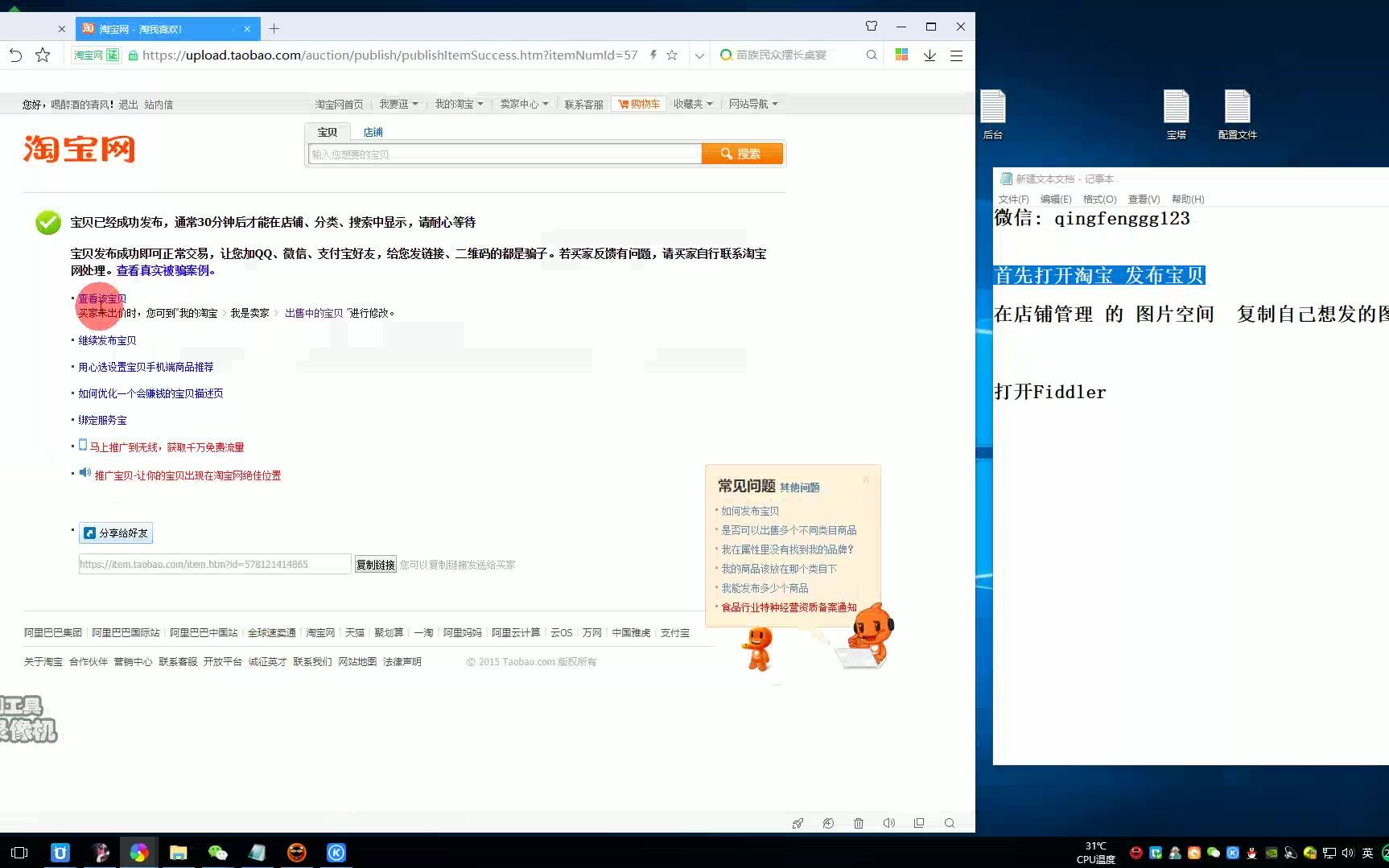Screen dimensions: 1389x868
Task: Expand the 收藏夹 dropdown
Action: tap(693, 104)
